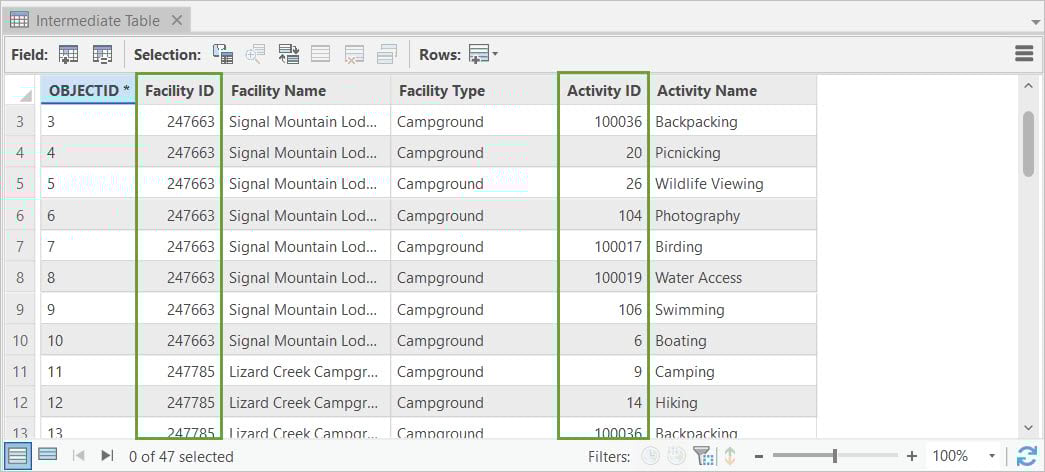Click the orange vertical arrows filter icon
The image size is (1045, 472).
click(730, 456)
